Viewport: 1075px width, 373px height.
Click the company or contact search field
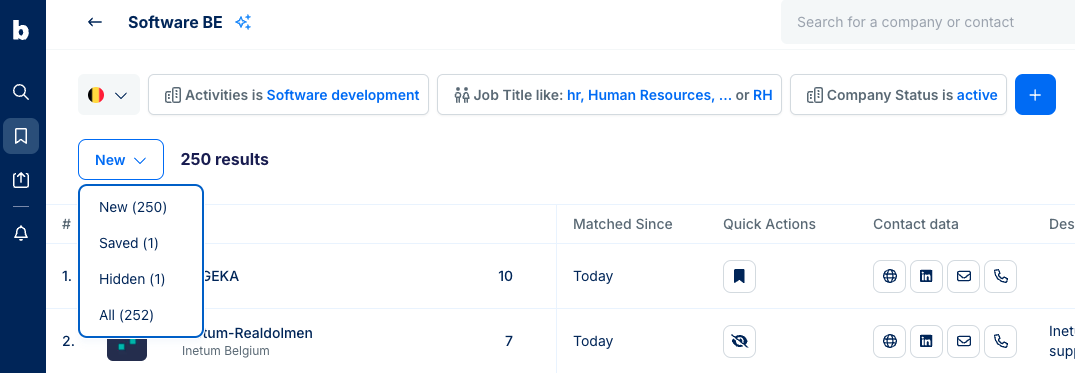[x=928, y=22]
